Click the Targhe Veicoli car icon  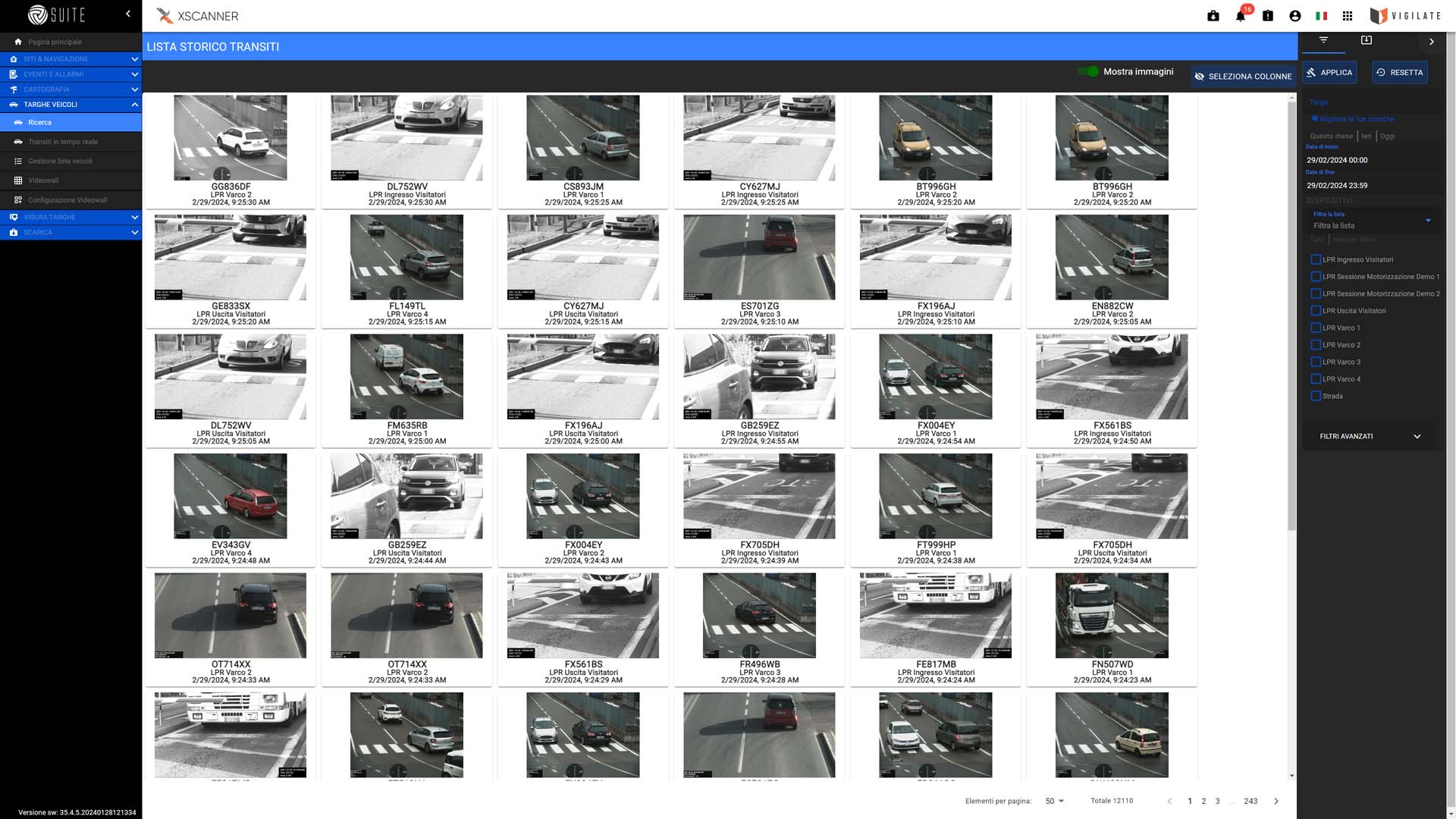pos(14,105)
